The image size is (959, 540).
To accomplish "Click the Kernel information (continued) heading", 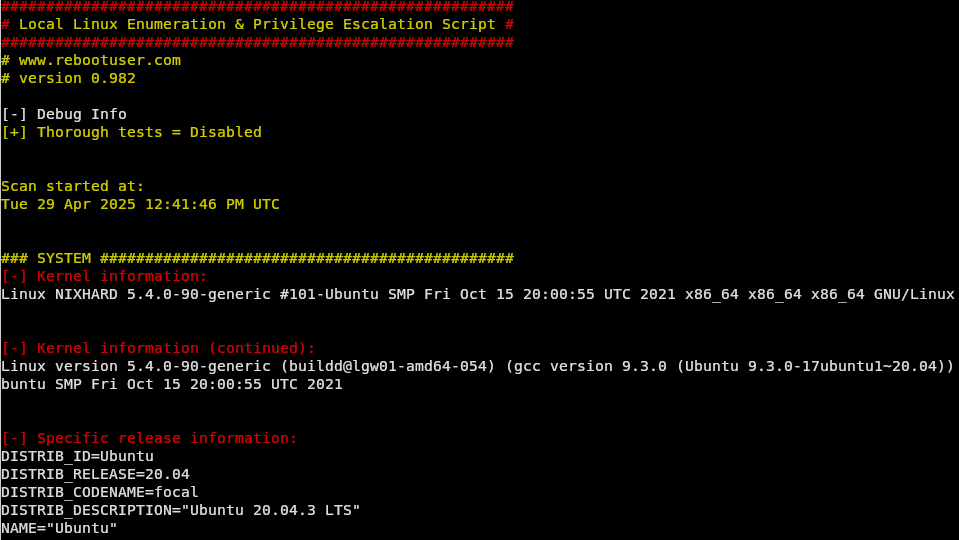I will pos(176,348).
